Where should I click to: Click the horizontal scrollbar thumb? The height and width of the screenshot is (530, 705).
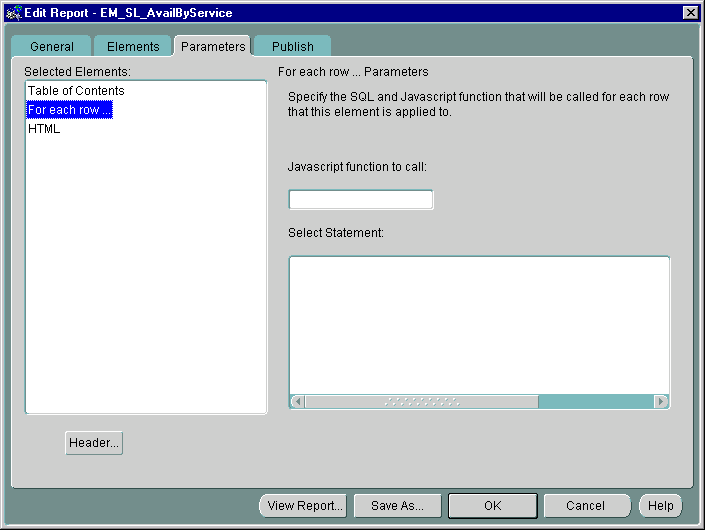click(422, 401)
